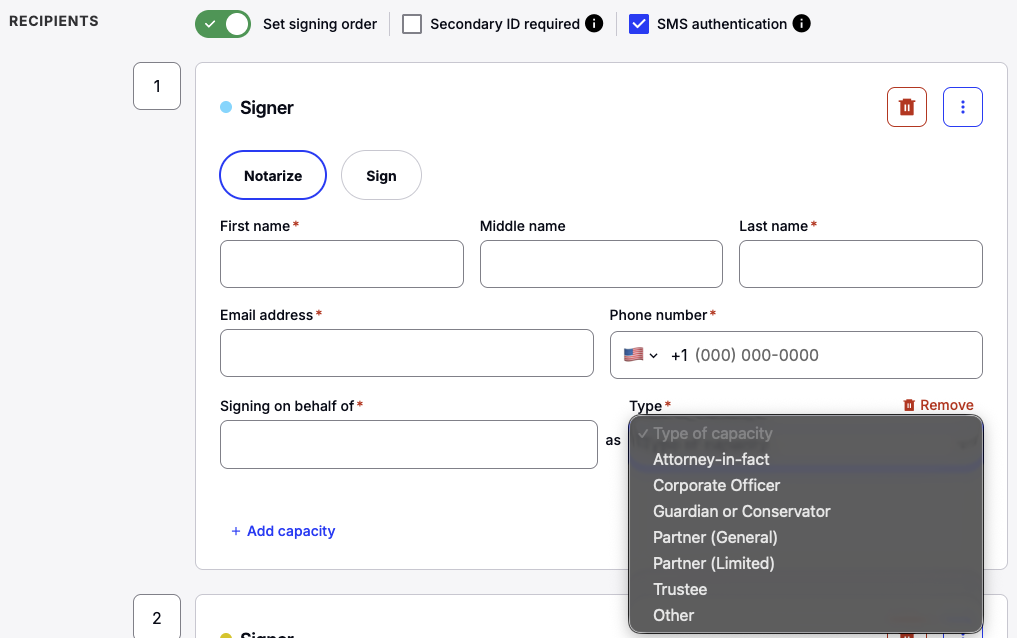Open the three-dot menu for Signer 1
1017x638 pixels.
tap(962, 106)
